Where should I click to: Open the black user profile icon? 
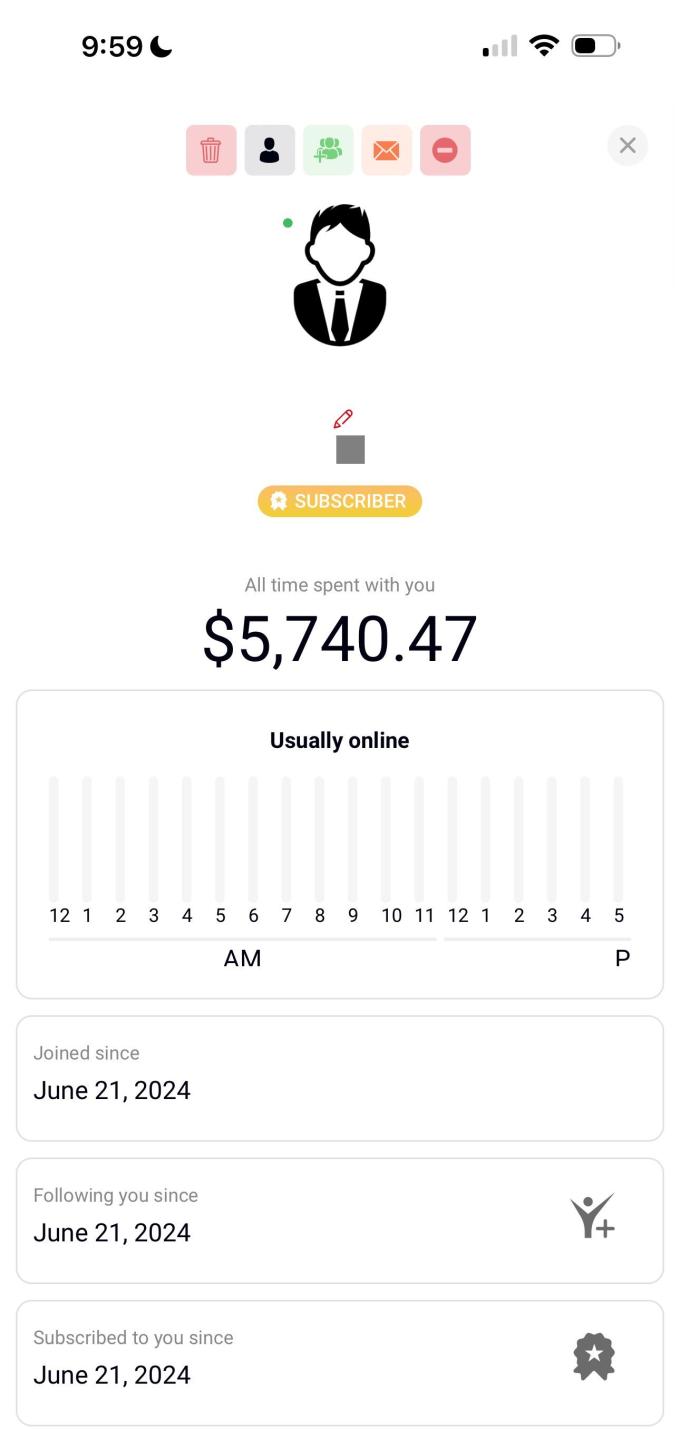269,150
